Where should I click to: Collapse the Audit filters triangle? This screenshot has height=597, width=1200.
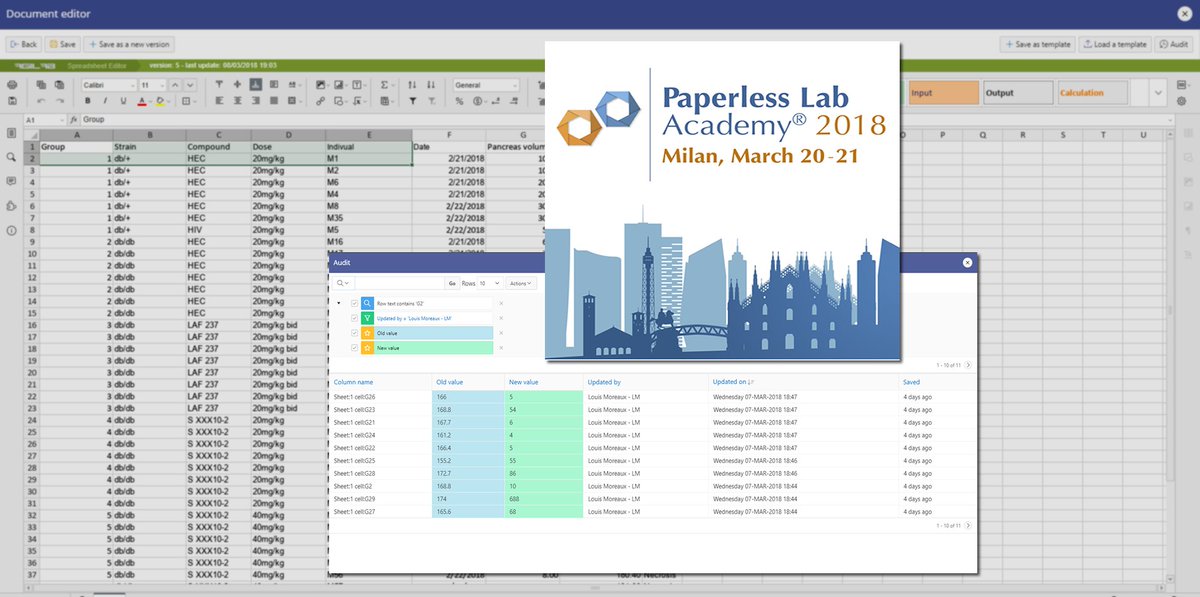(x=339, y=303)
